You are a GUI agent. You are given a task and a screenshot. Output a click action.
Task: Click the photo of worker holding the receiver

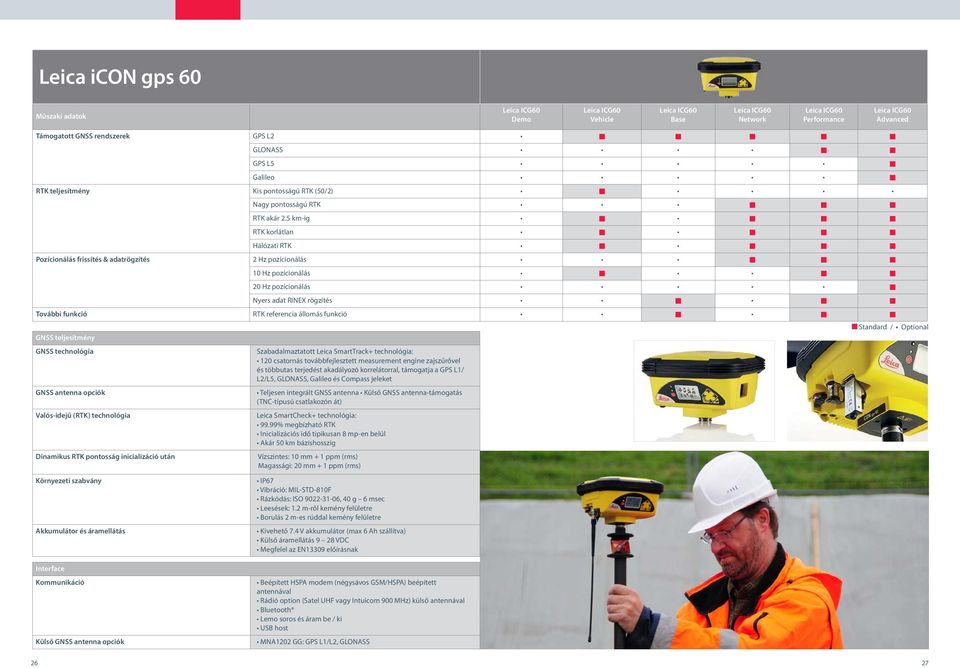(704, 550)
